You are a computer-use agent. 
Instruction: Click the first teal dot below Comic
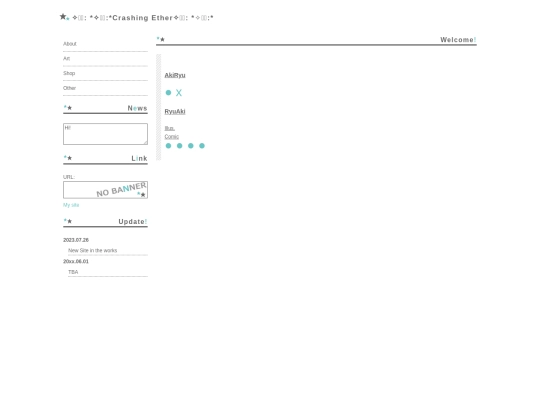pos(168,146)
